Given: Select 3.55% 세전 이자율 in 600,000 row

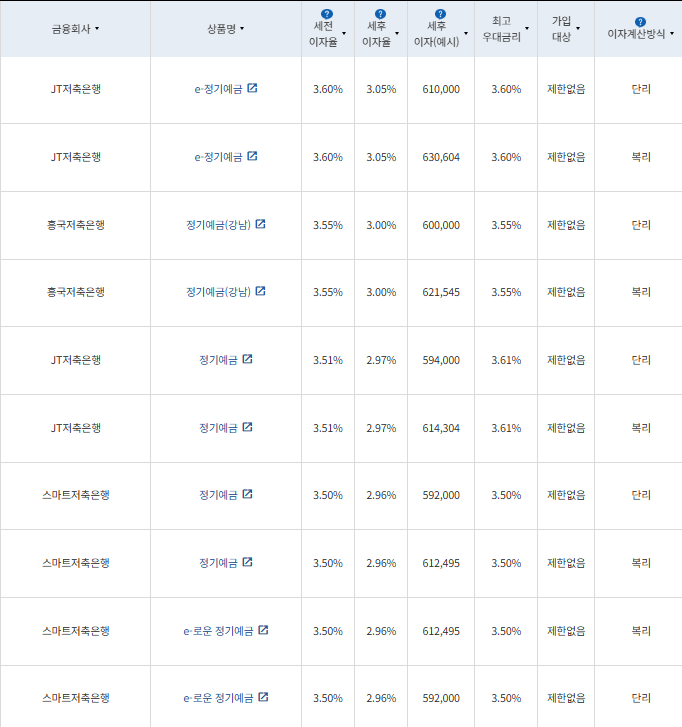Looking at the screenshot, I should 328,225.
